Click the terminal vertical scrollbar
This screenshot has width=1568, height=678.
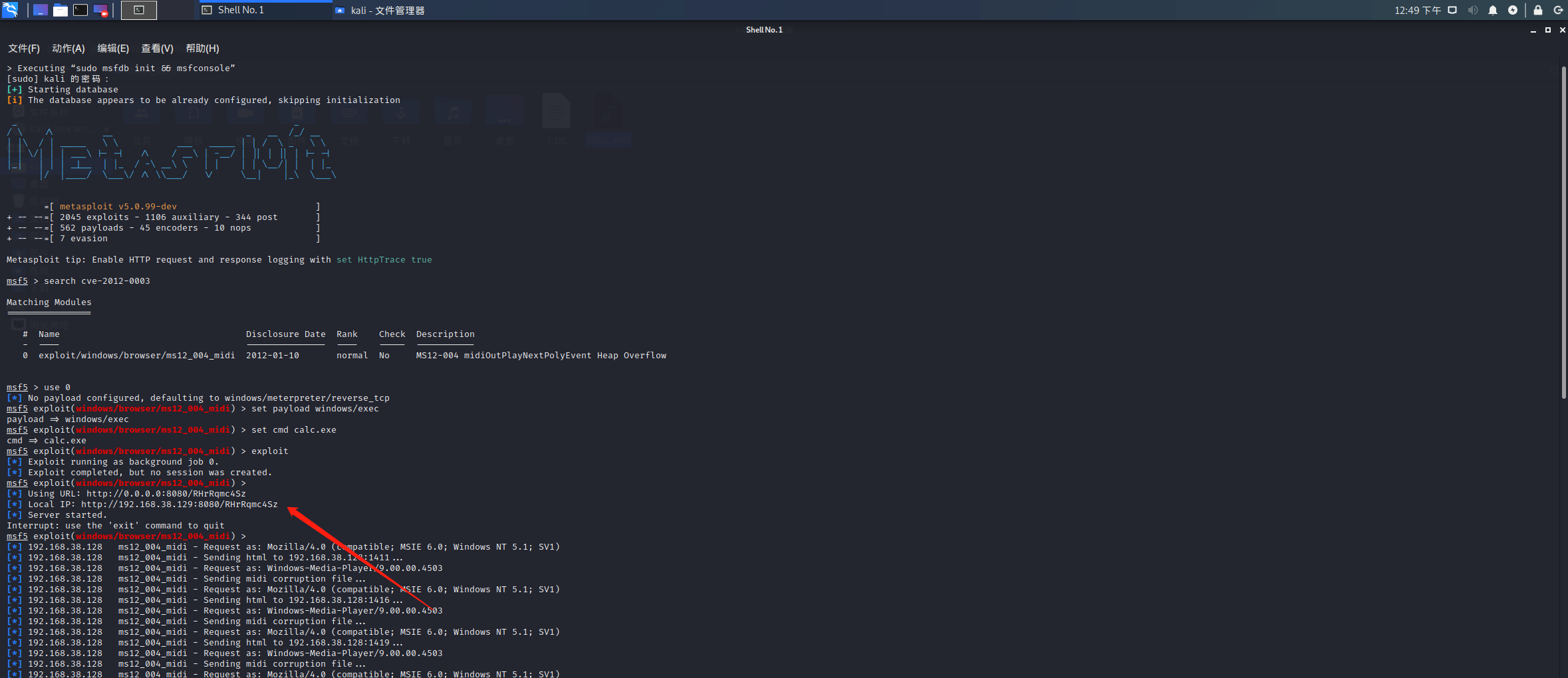tap(1563, 233)
